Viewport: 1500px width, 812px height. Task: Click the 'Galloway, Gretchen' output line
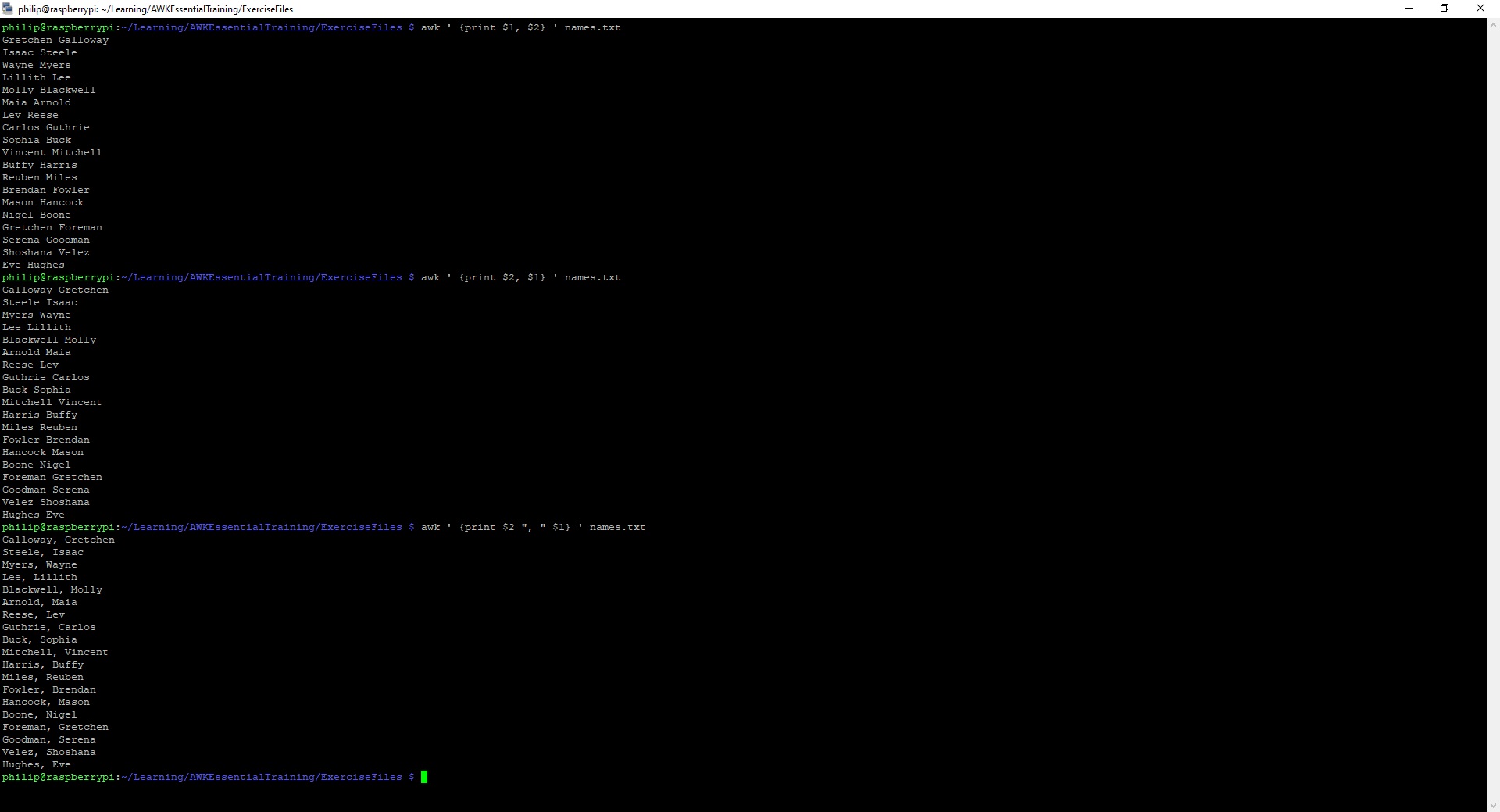click(59, 540)
